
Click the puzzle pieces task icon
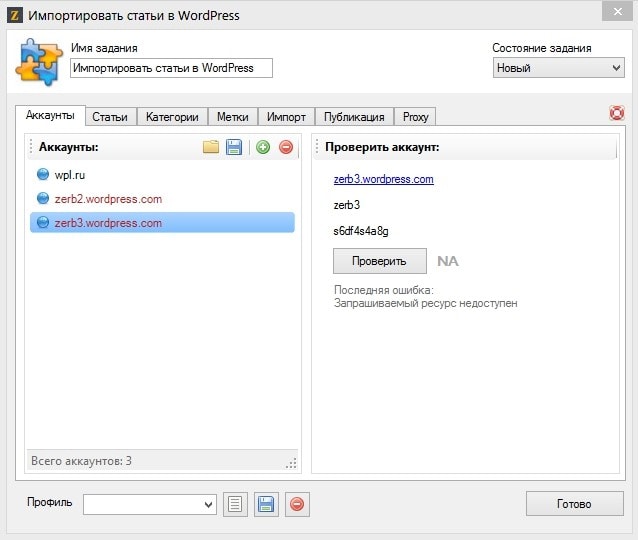click(x=39, y=61)
